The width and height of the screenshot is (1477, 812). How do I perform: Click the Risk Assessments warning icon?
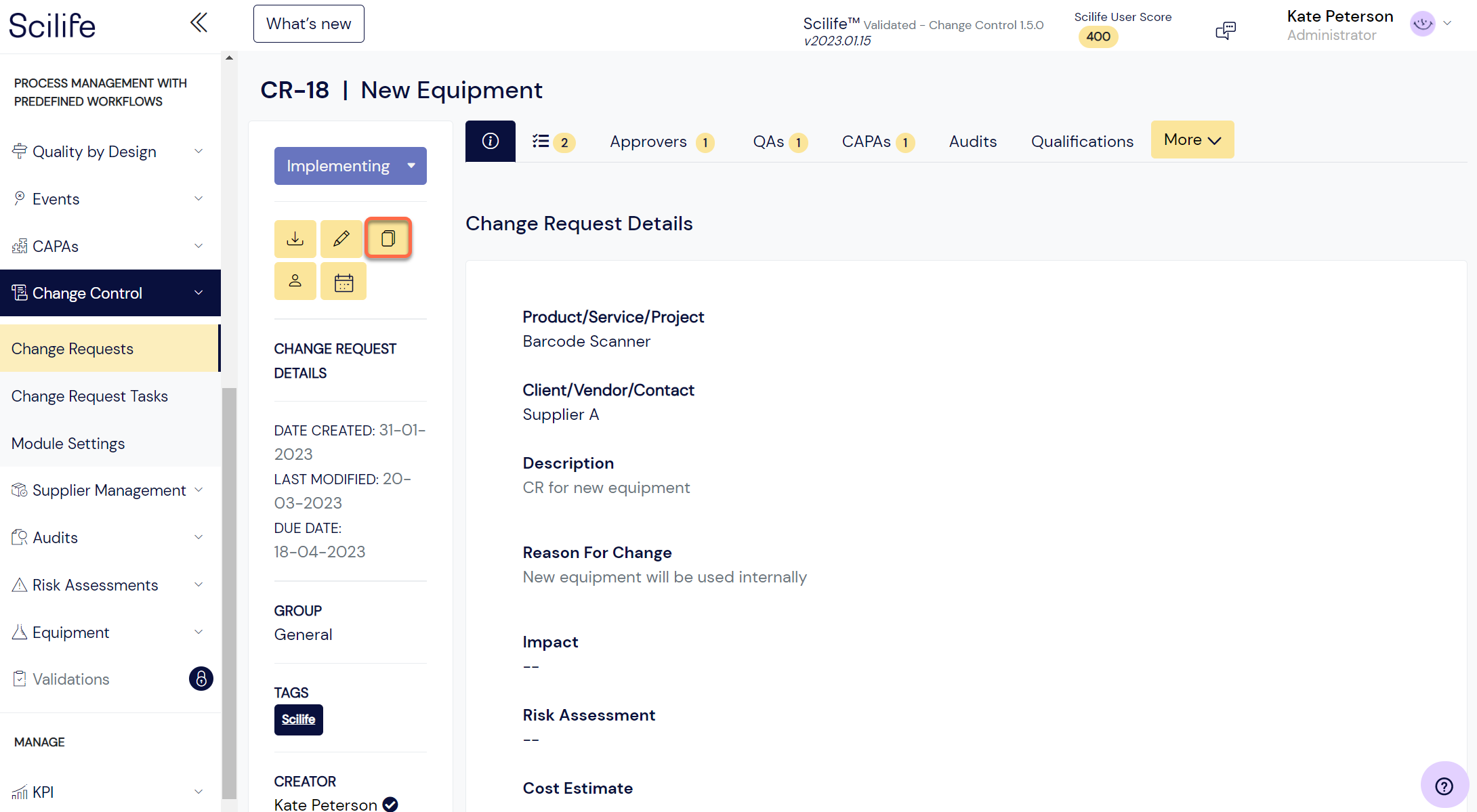pos(19,584)
